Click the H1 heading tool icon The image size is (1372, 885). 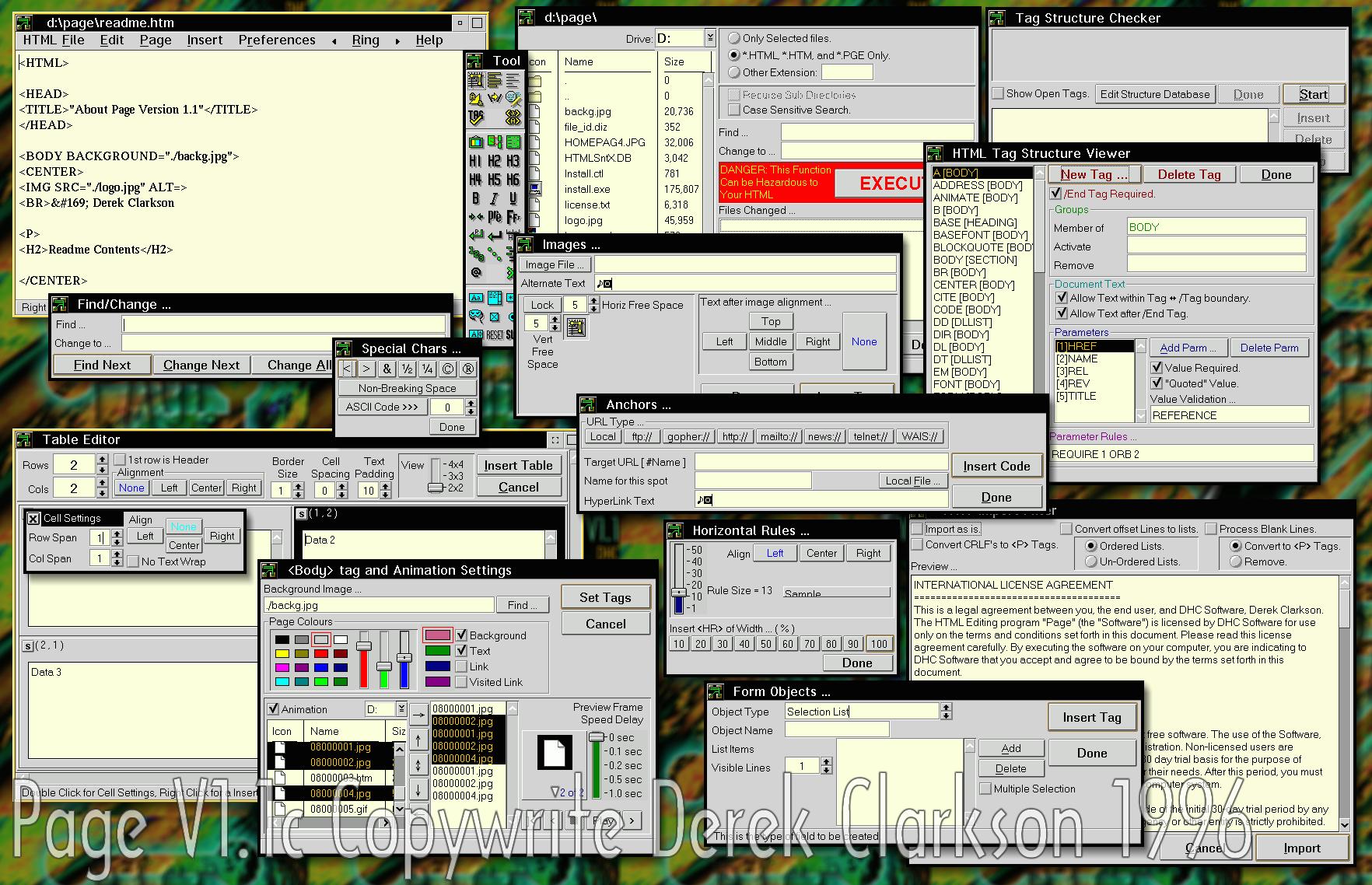[x=475, y=161]
